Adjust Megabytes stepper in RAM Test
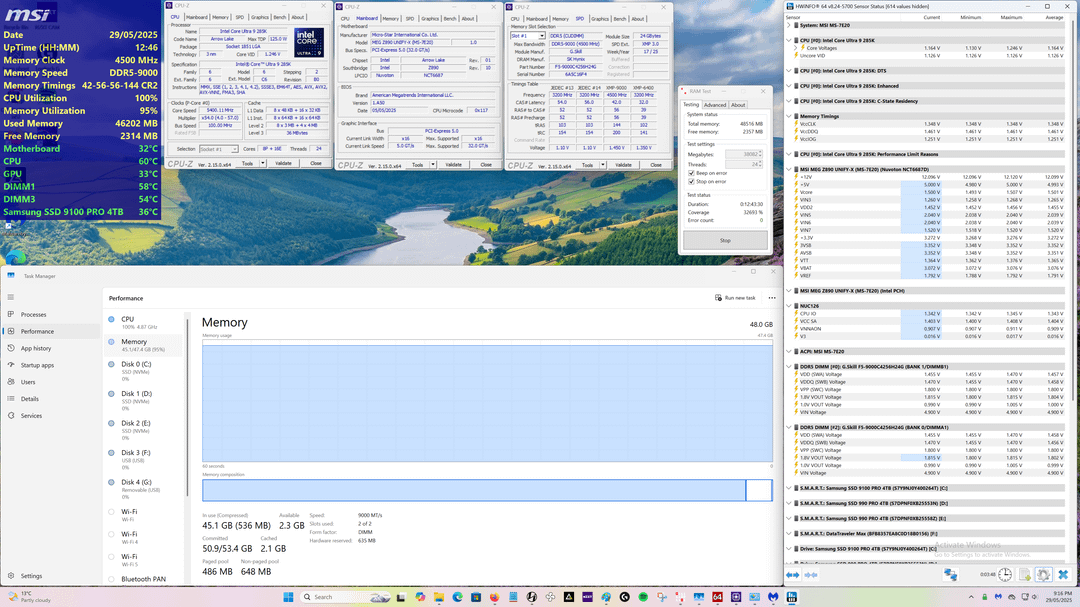This screenshot has width=1080, height=607. click(760, 154)
